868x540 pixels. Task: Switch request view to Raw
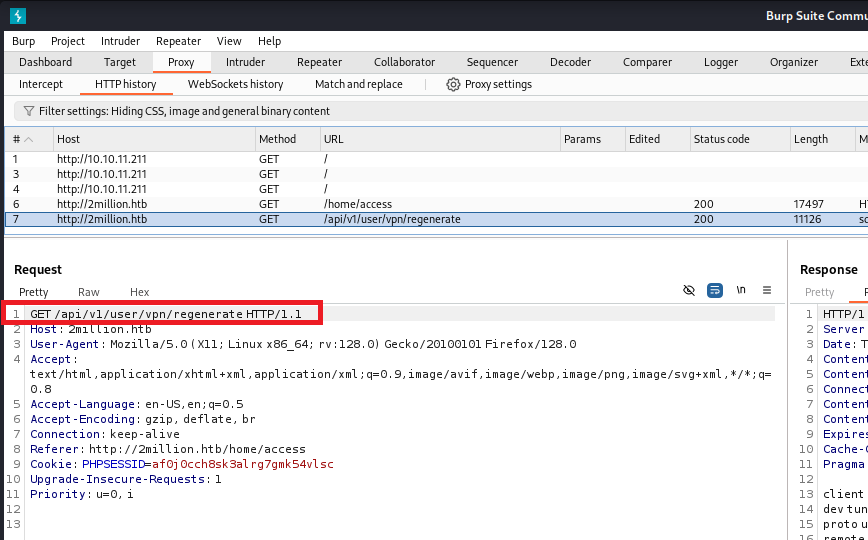pos(89,292)
